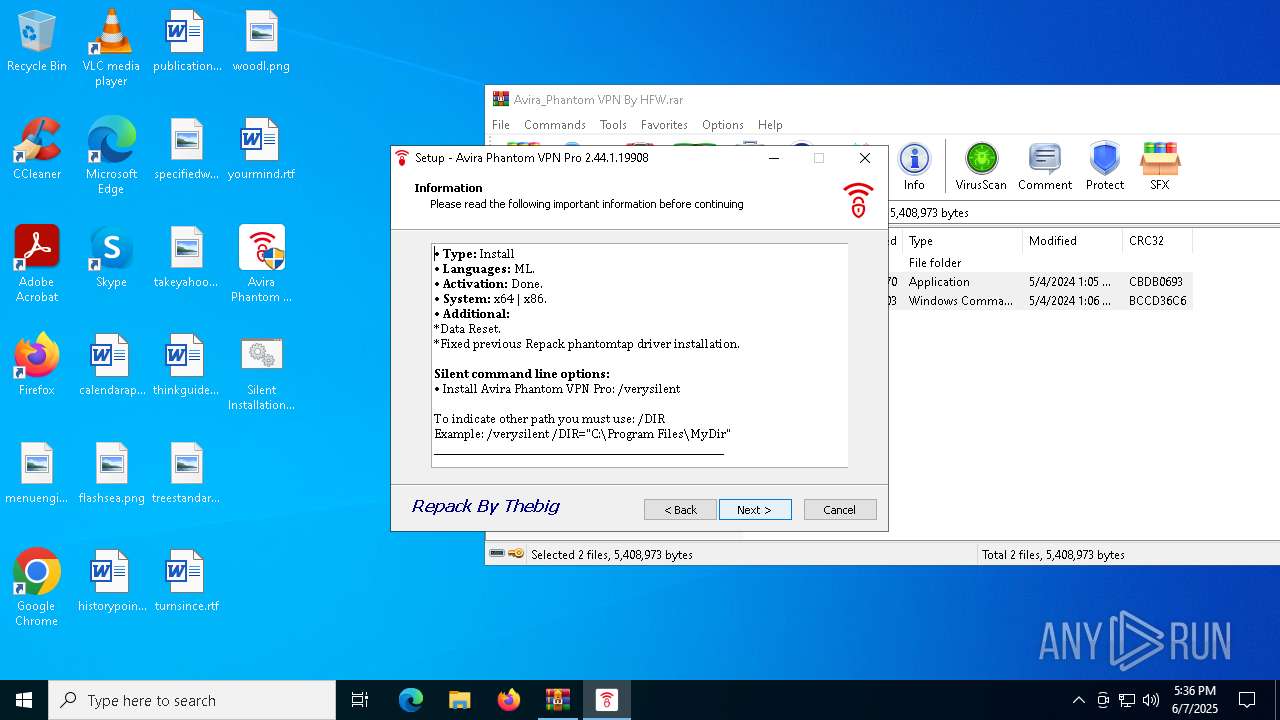1280x720 pixels.
Task: Select the flashsea.png desktop file
Action: (111, 473)
